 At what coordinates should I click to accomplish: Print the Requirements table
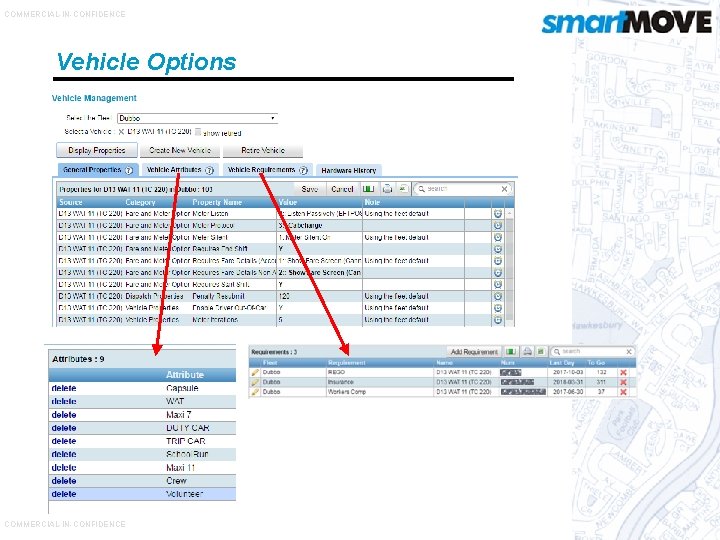(528, 352)
